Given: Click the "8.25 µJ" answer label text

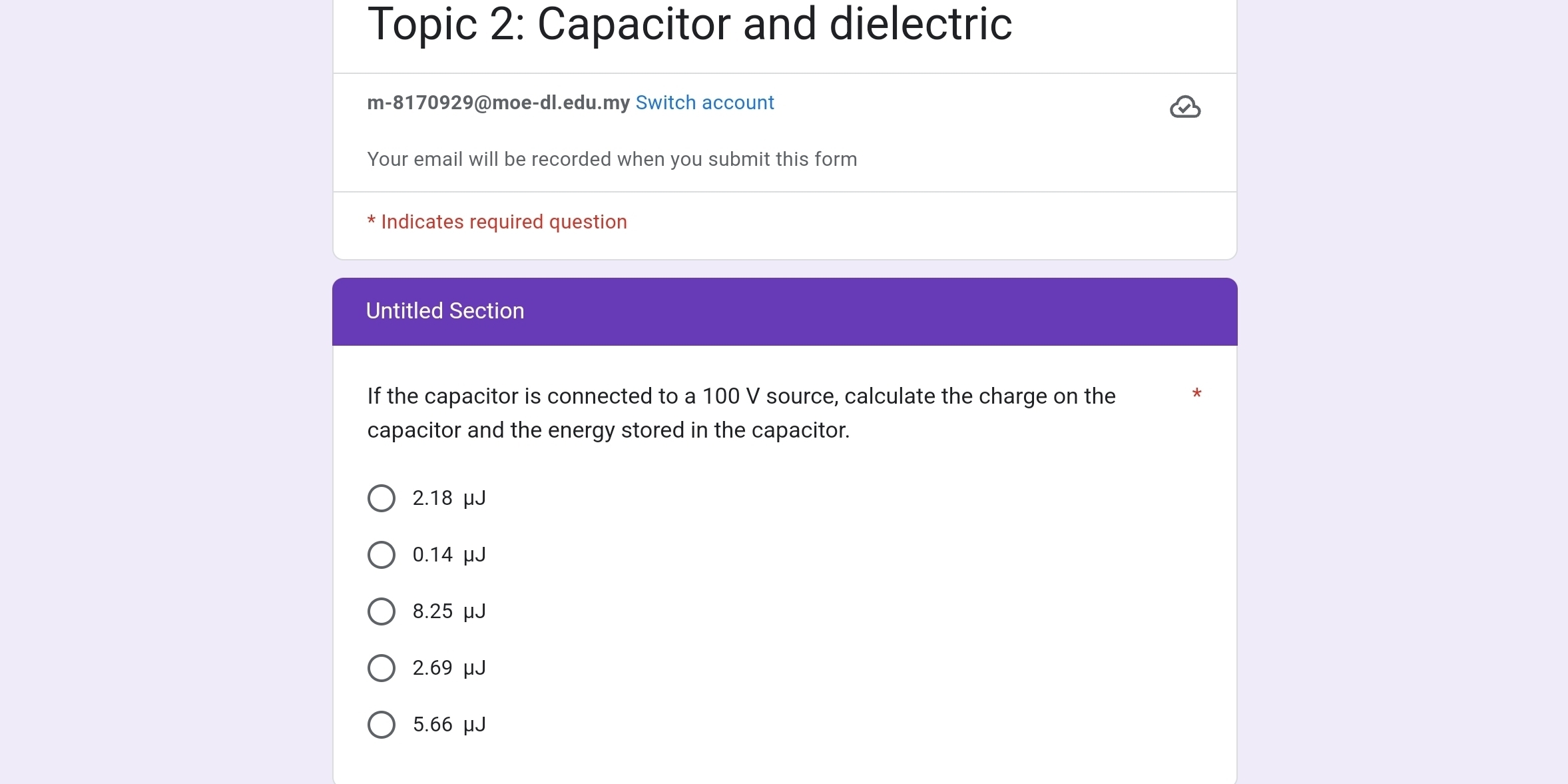Looking at the screenshot, I should click(x=449, y=611).
